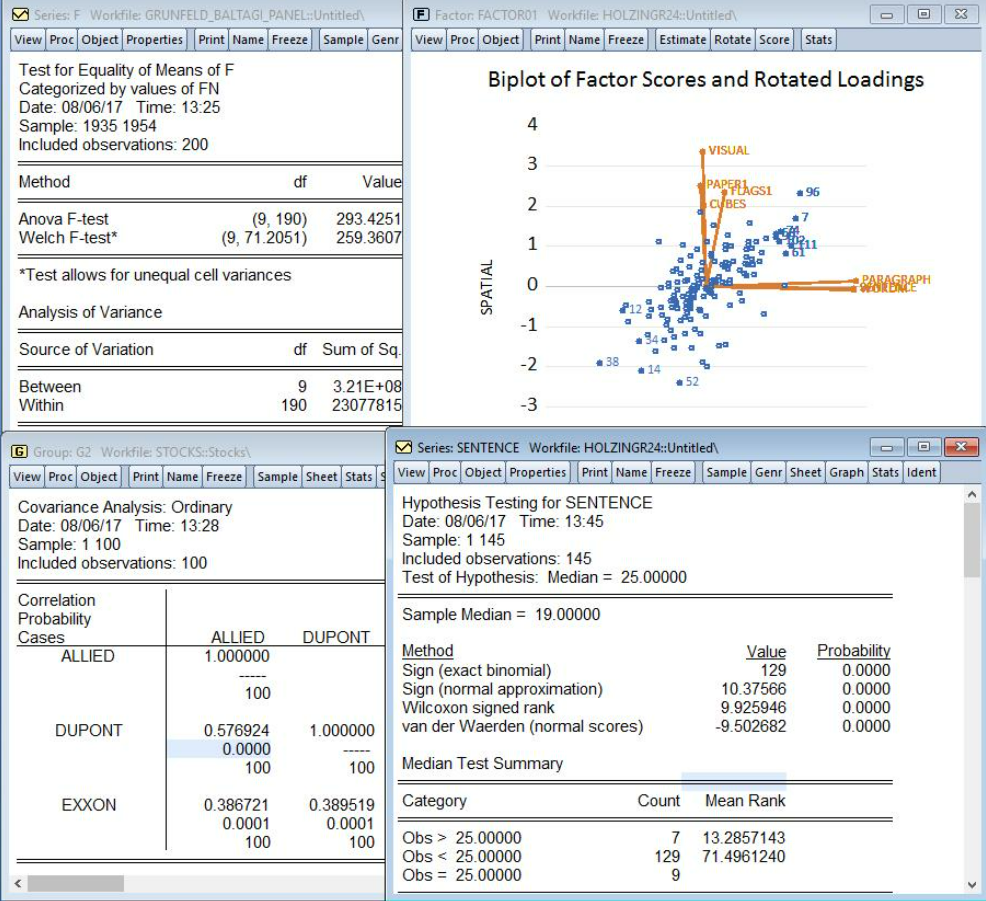Screen dimensions: 986x901
Task: Click Print in Series SENTENCE toolbar
Action: [x=594, y=472]
